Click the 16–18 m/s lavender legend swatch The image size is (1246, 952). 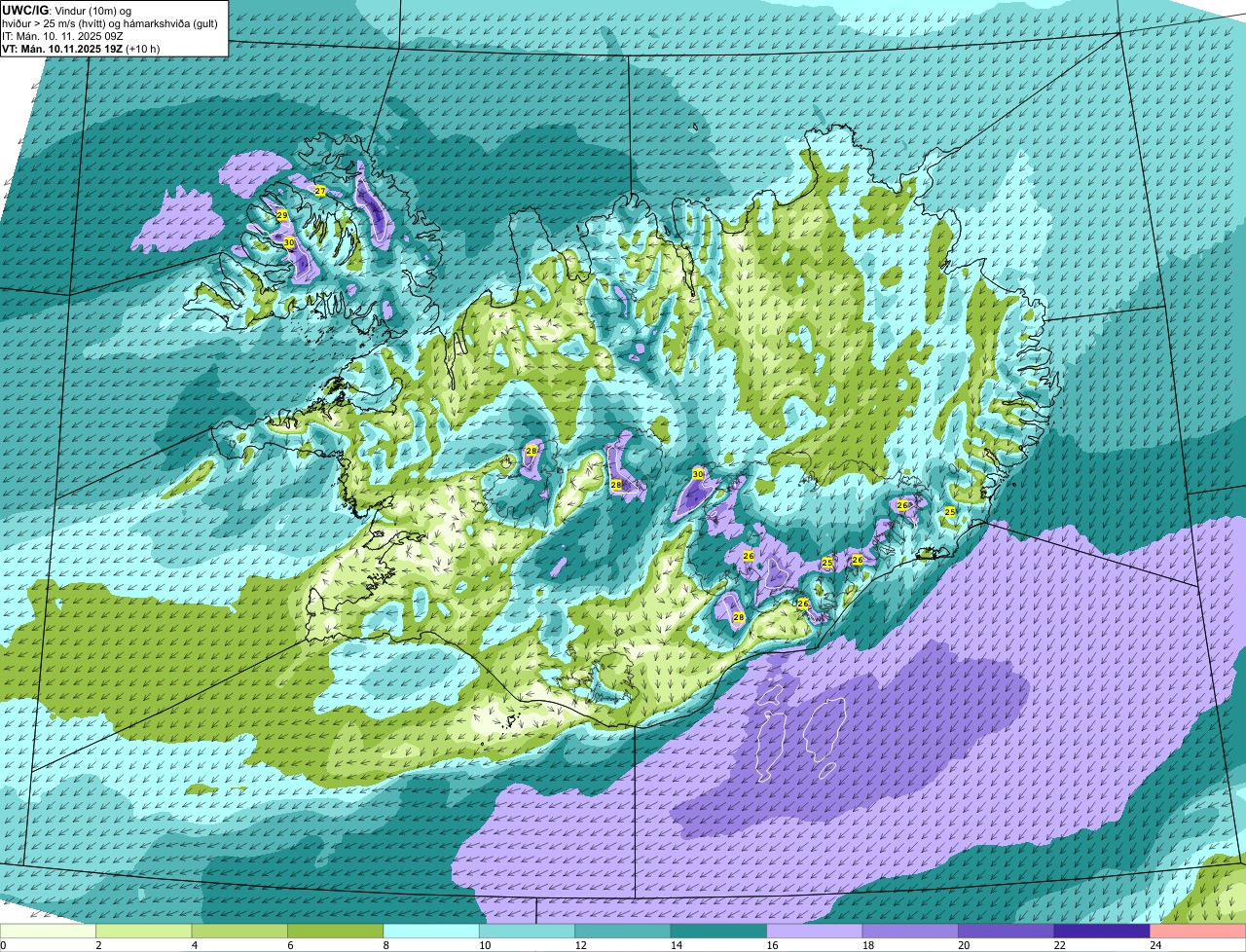click(815, 931)
